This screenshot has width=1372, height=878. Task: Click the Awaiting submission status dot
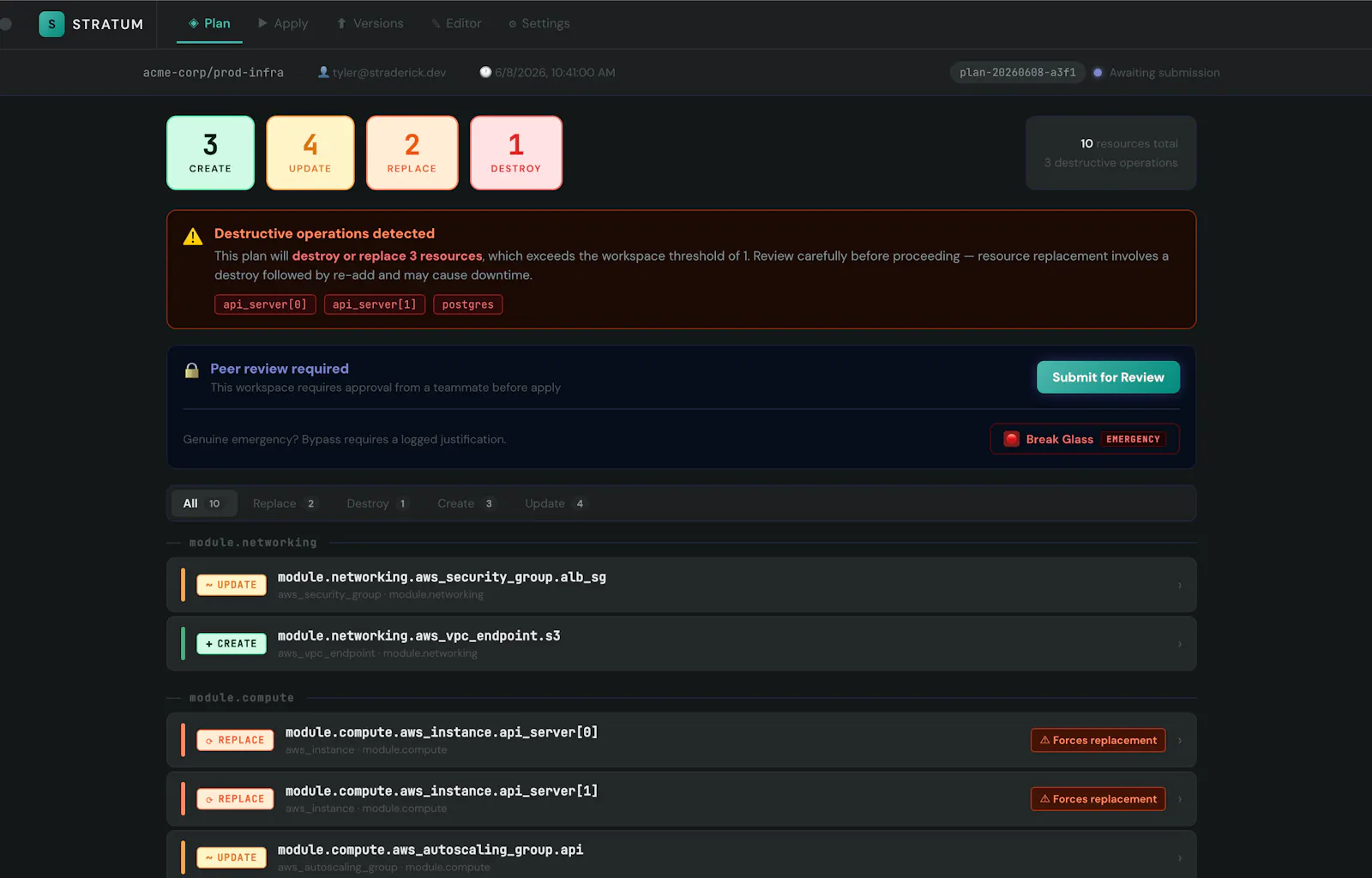1098,73
